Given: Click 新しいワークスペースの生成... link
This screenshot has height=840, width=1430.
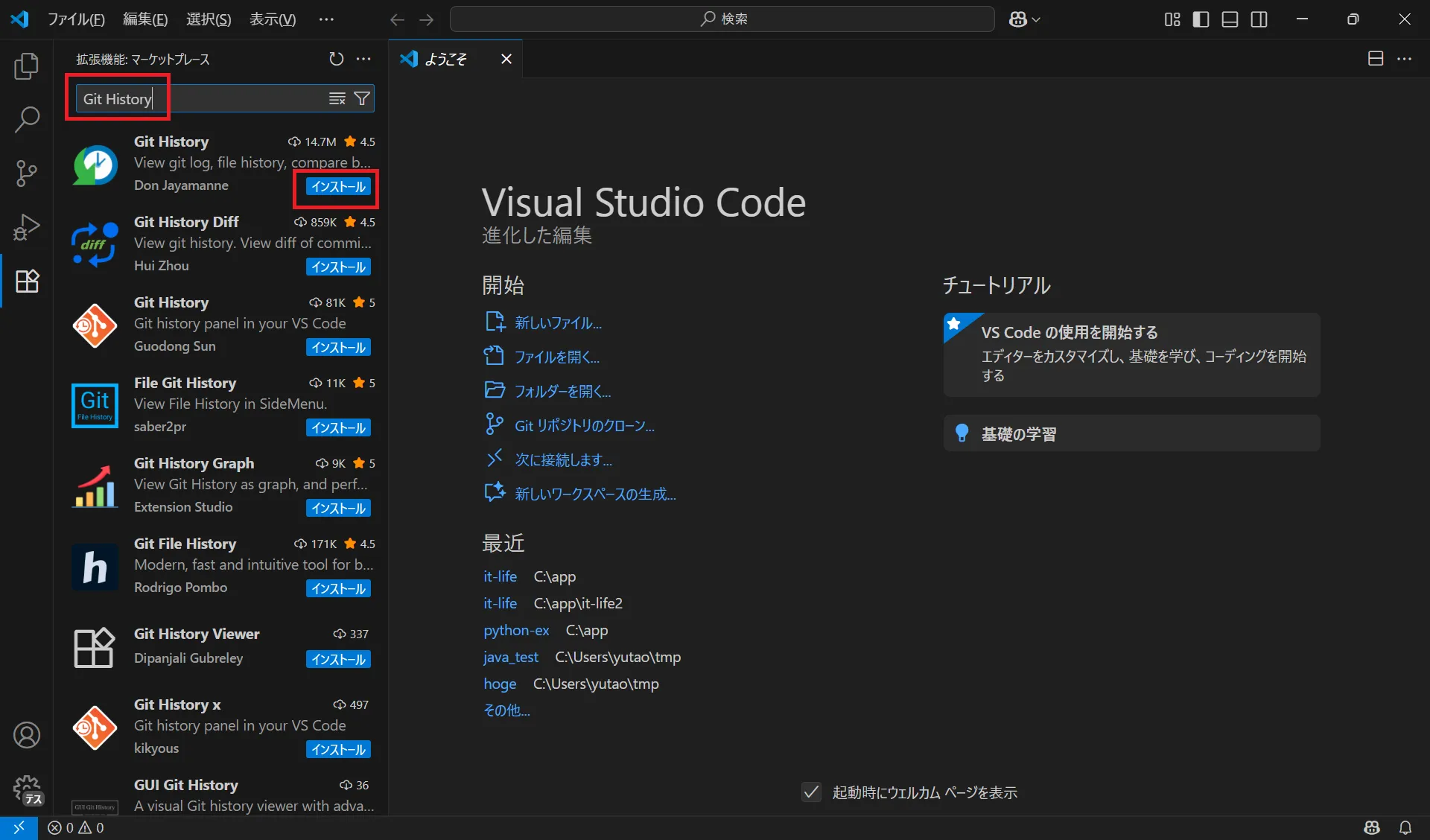Looking at the screenshot, I should coord(596,494).
